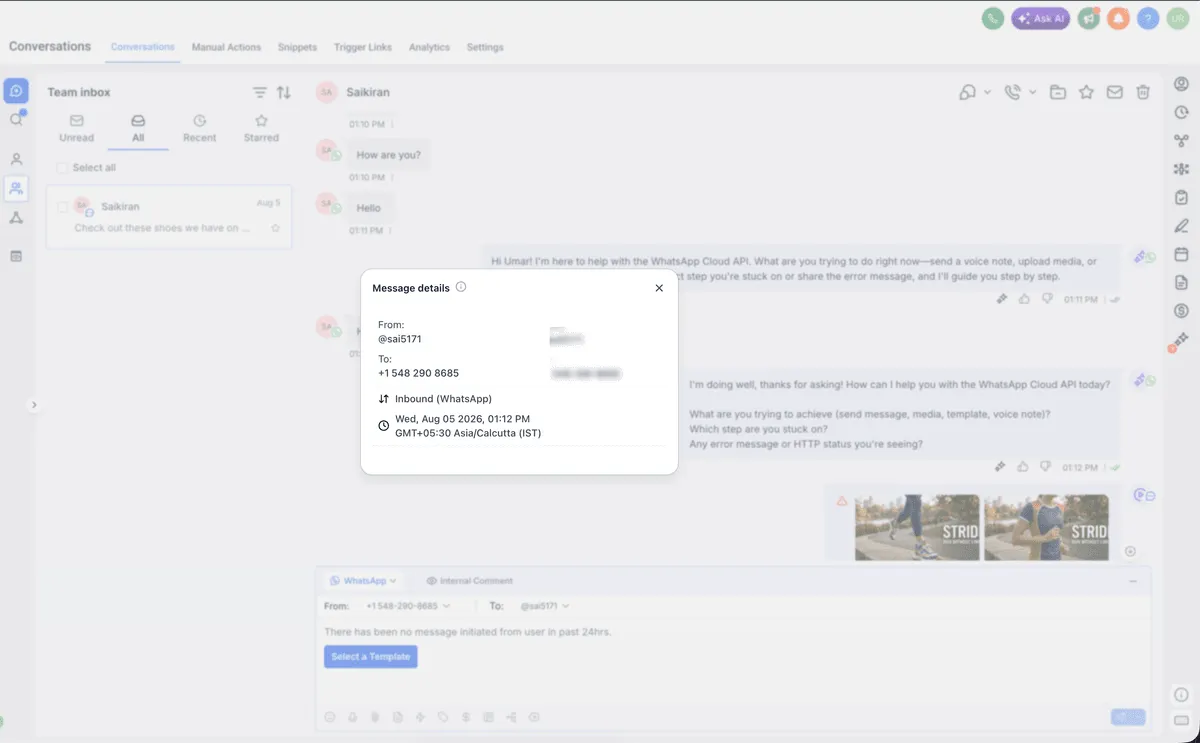1200x743 pixels.
Task: Switch to Internal Comment mode
Action: tap(469, 581)
